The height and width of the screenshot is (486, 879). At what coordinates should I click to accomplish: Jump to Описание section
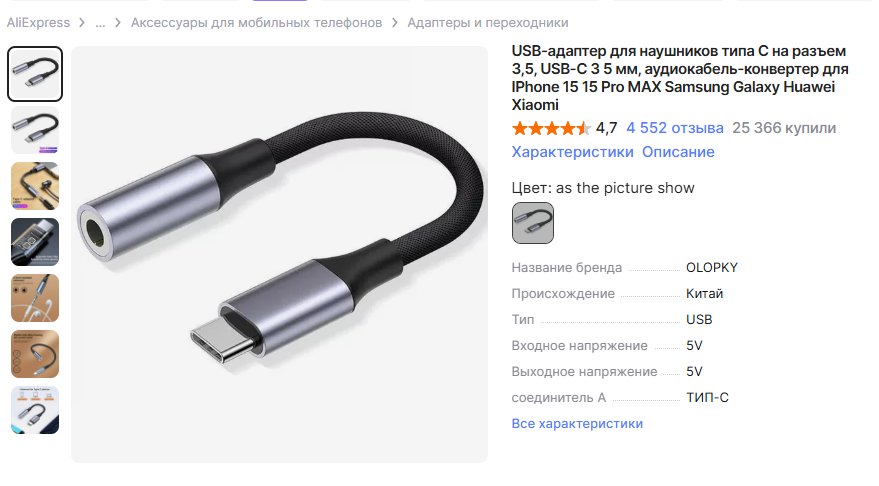point(678,152)
